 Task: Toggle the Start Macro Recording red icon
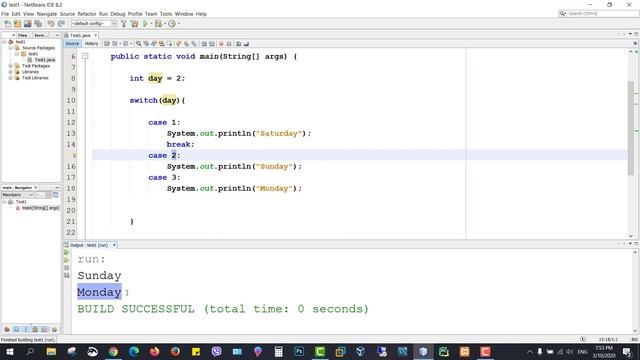[221, 44]
